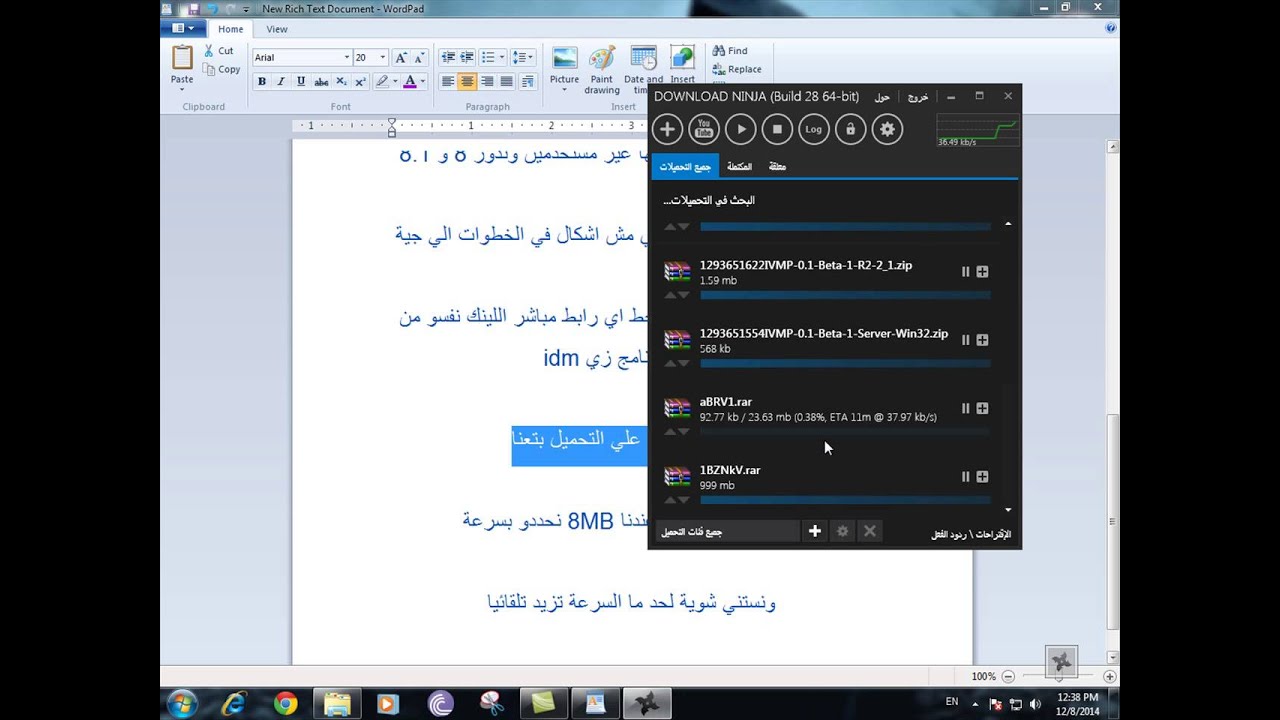1280x720 pixels.
Task: Click the progress bar of 1BZNkV.rar
Action: coord(845,500)
